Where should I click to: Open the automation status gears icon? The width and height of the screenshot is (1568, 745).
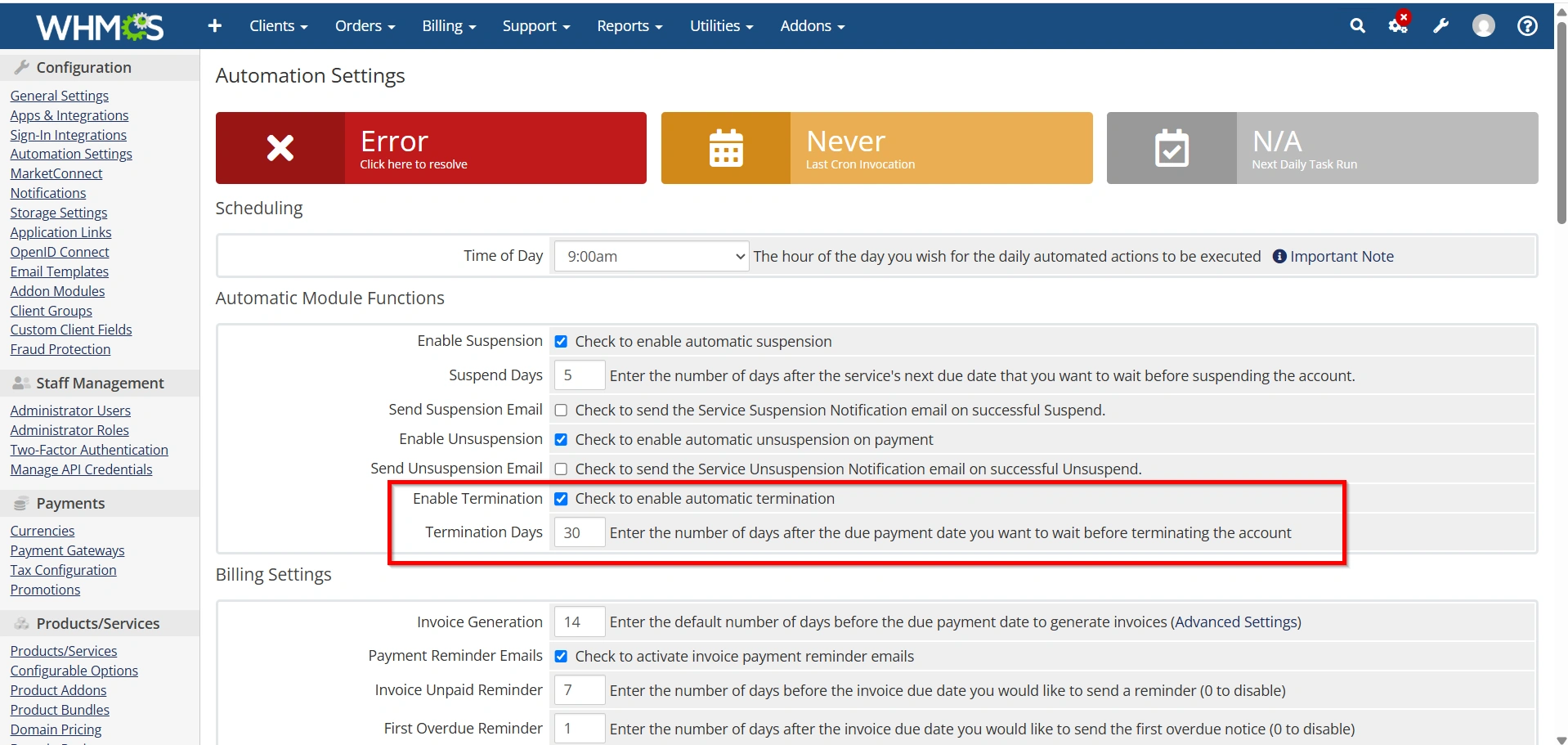pos(1399,25)
